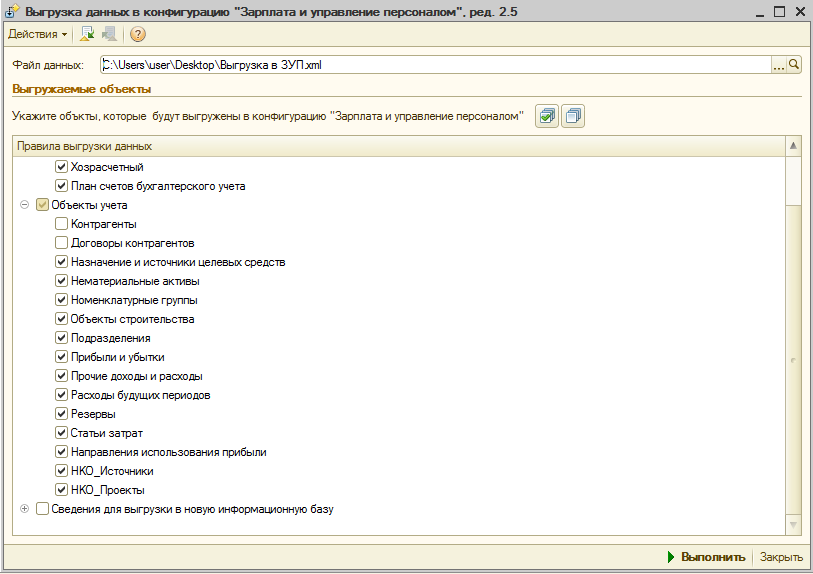This screenshot has height=574, width=813.
Task: Toggle the Объекты учета group checkbox
Action: pyautogui.click(x=42, y=205)
